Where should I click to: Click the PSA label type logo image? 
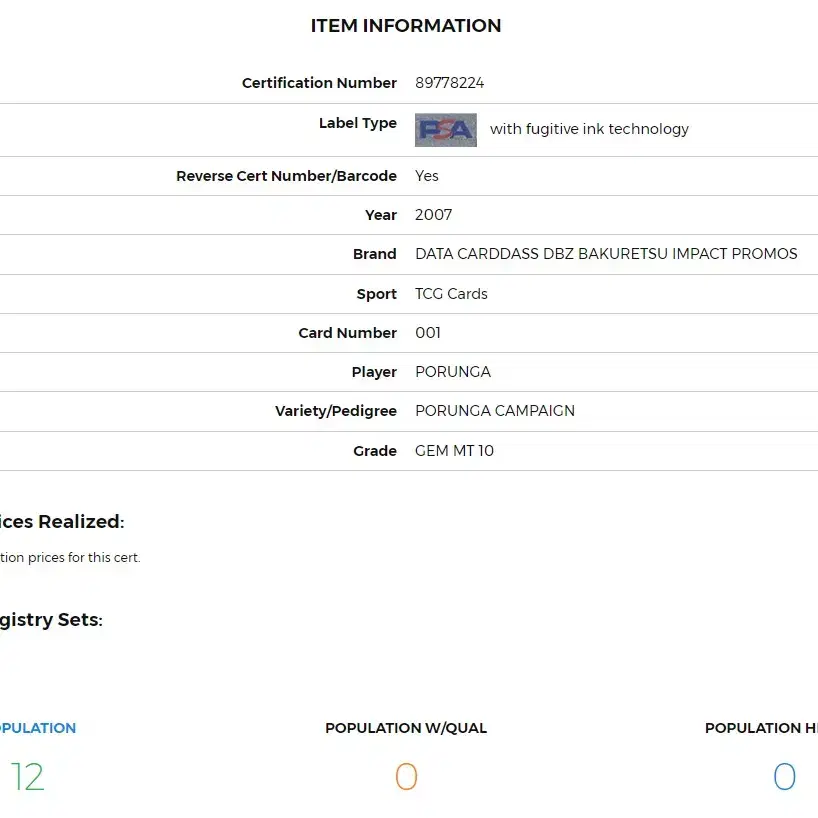coord(446,130)
